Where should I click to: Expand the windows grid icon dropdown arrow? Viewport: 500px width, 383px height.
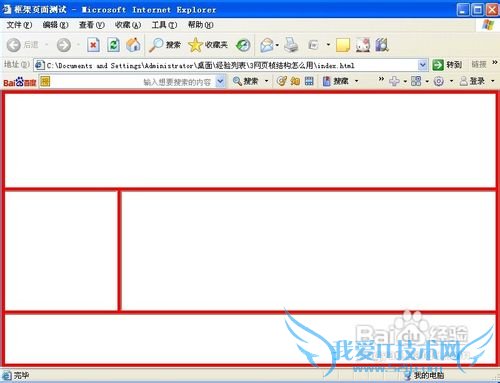pyautogui.click(x=427, y=81)
